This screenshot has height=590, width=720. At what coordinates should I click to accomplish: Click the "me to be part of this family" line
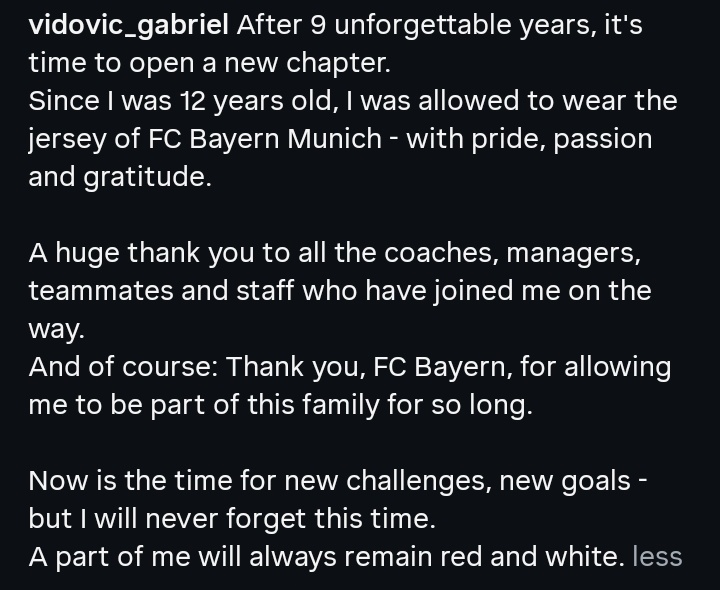281,405
